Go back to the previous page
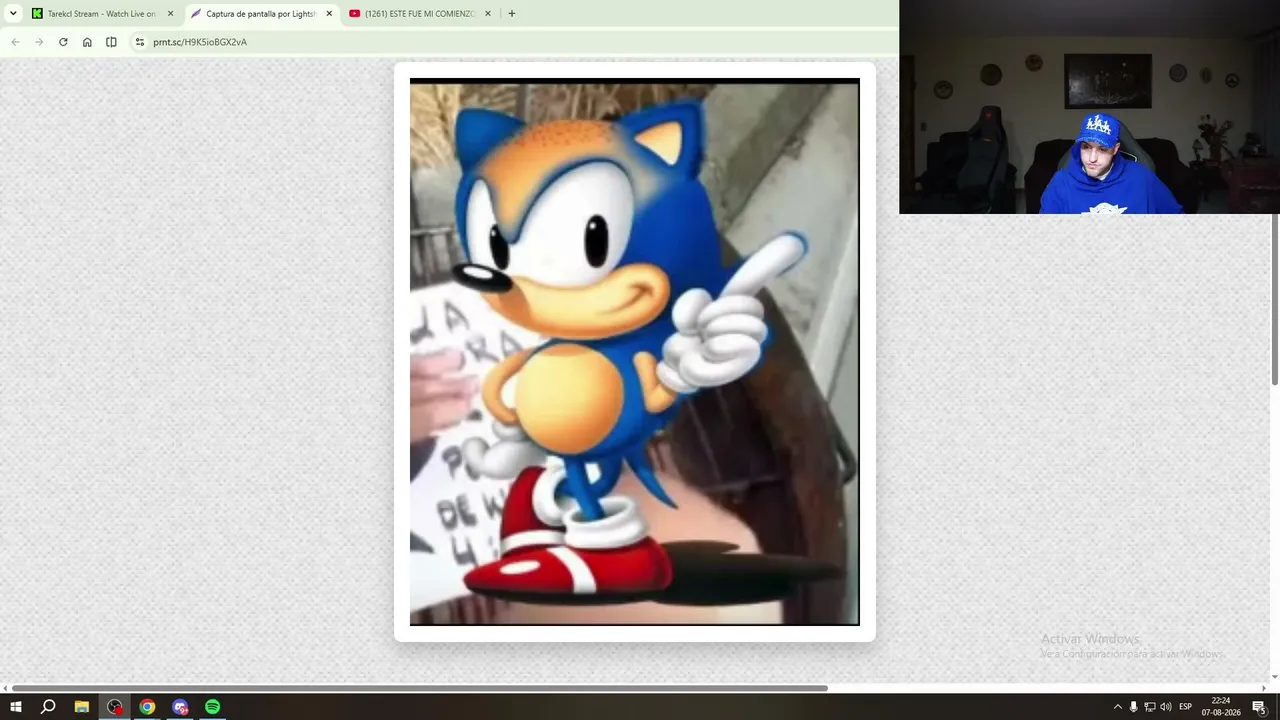The width and height of the screenshot is (1280, 720). pos(15,42)
